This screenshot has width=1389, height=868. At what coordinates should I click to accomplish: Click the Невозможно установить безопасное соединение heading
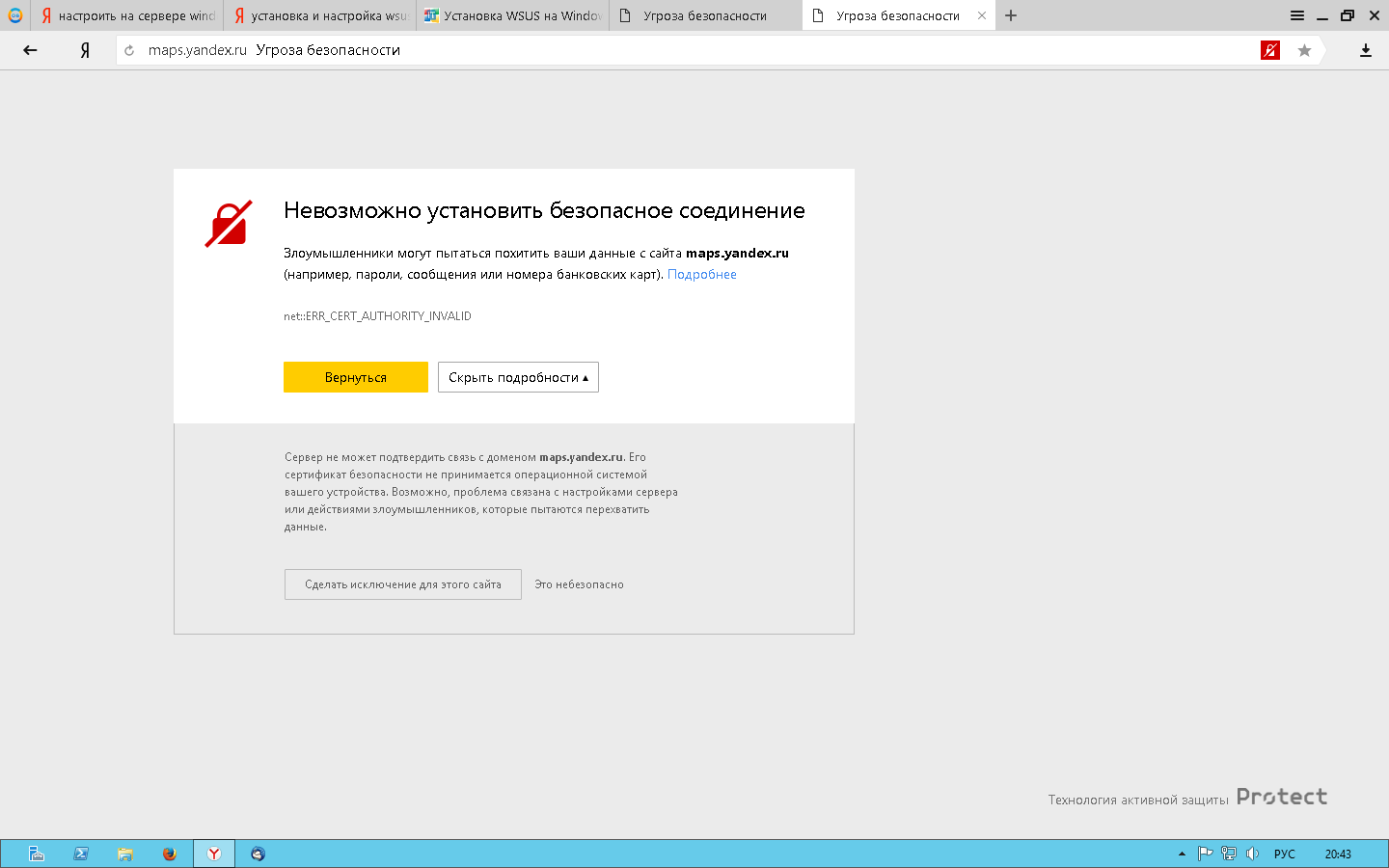[544, 211]
